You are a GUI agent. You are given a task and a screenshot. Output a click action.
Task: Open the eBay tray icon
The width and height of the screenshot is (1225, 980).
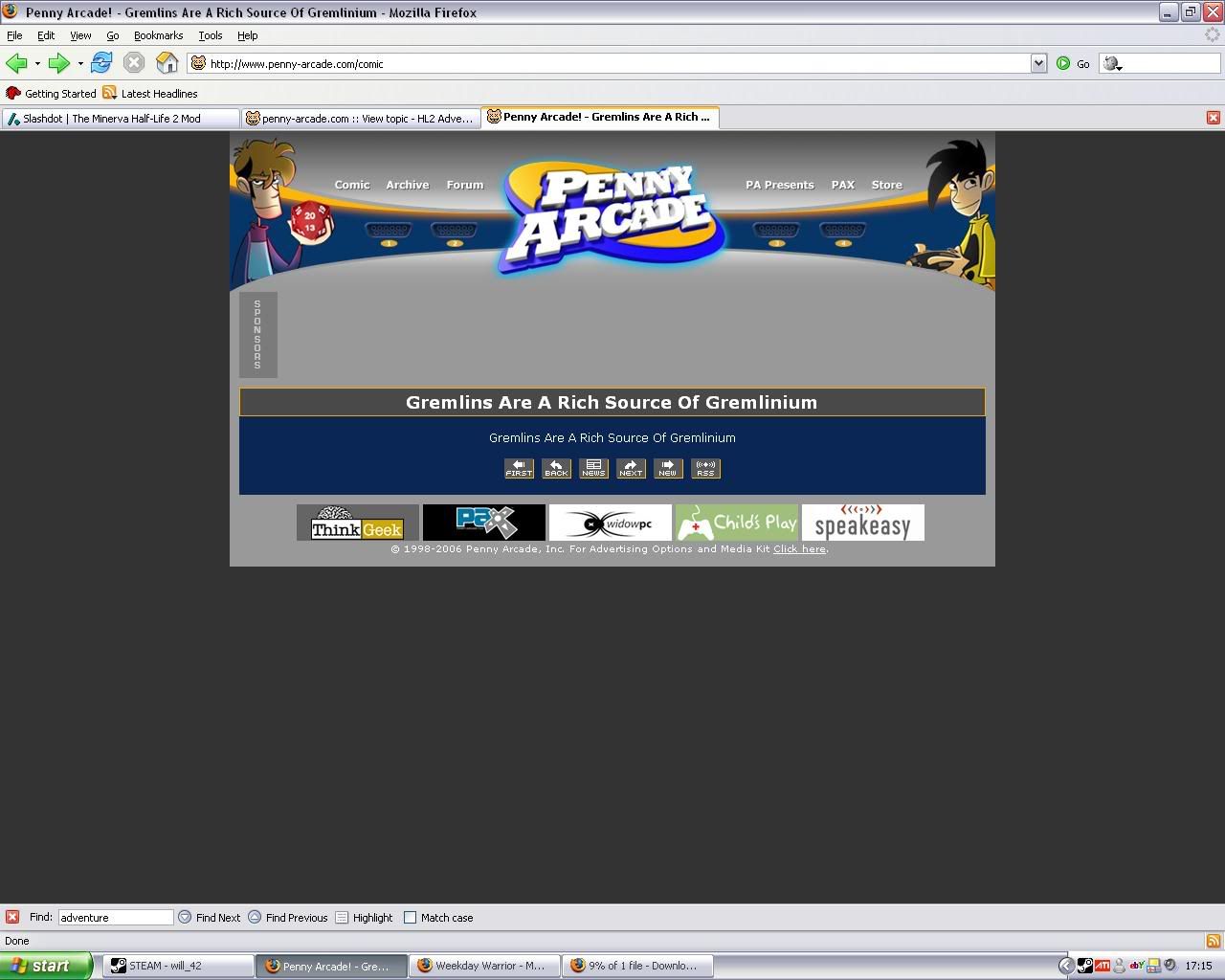pyautogui.click(x=1137, y=966)
